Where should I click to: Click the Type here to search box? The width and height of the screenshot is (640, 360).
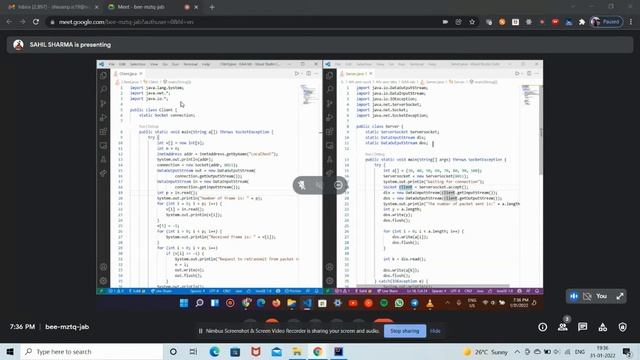tap(91, 352)
